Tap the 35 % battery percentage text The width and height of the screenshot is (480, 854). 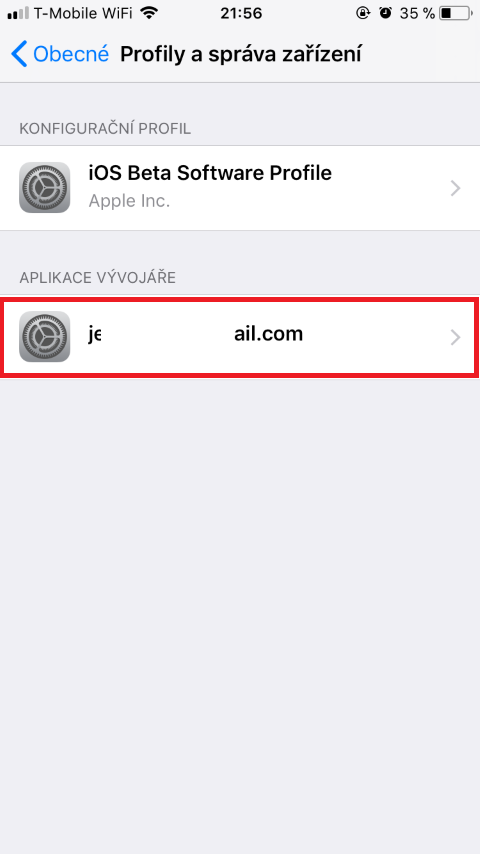click(417, 13)
